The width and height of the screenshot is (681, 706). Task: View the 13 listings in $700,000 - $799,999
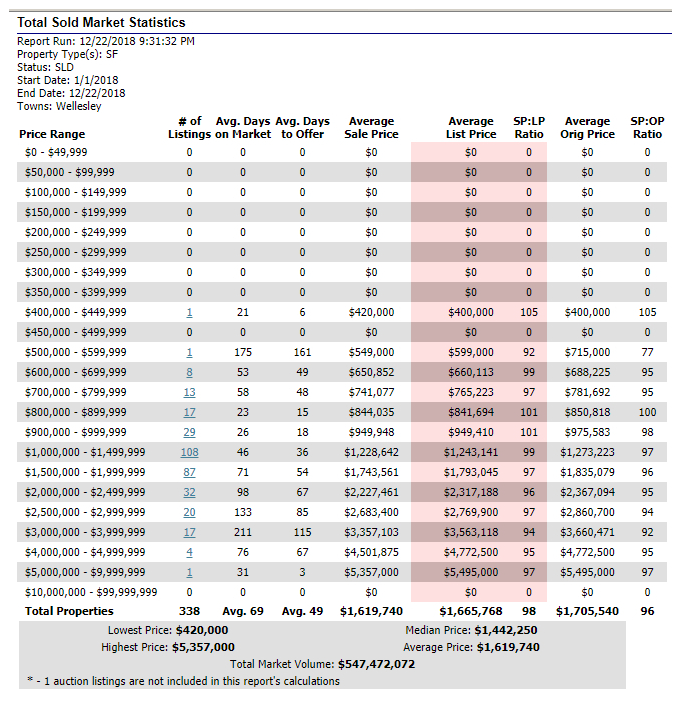pyautogui.click(x=189, y=392)
